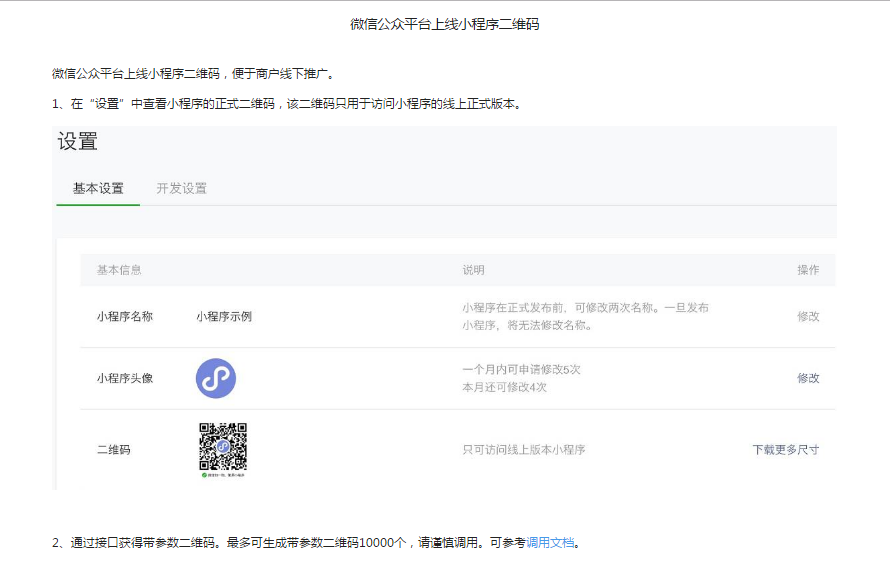Screen dimensions: 890x563
Task: Click 修改 for the 小程序头像 row
Action: point(808,378)
